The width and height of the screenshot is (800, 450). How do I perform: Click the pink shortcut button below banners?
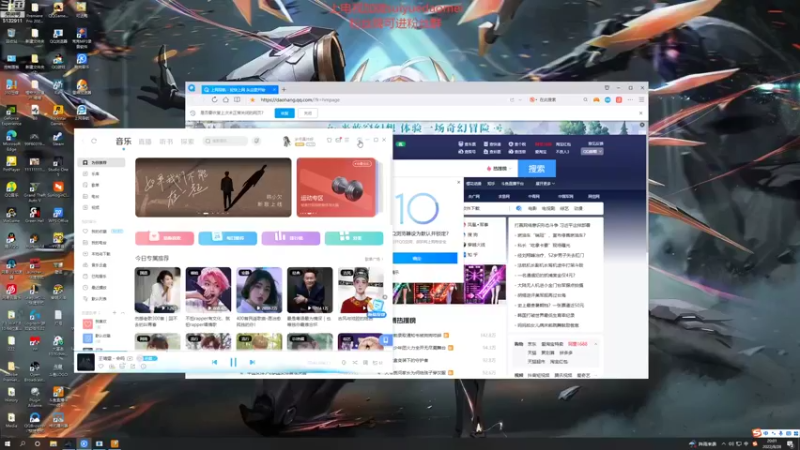tap(164, 238)
